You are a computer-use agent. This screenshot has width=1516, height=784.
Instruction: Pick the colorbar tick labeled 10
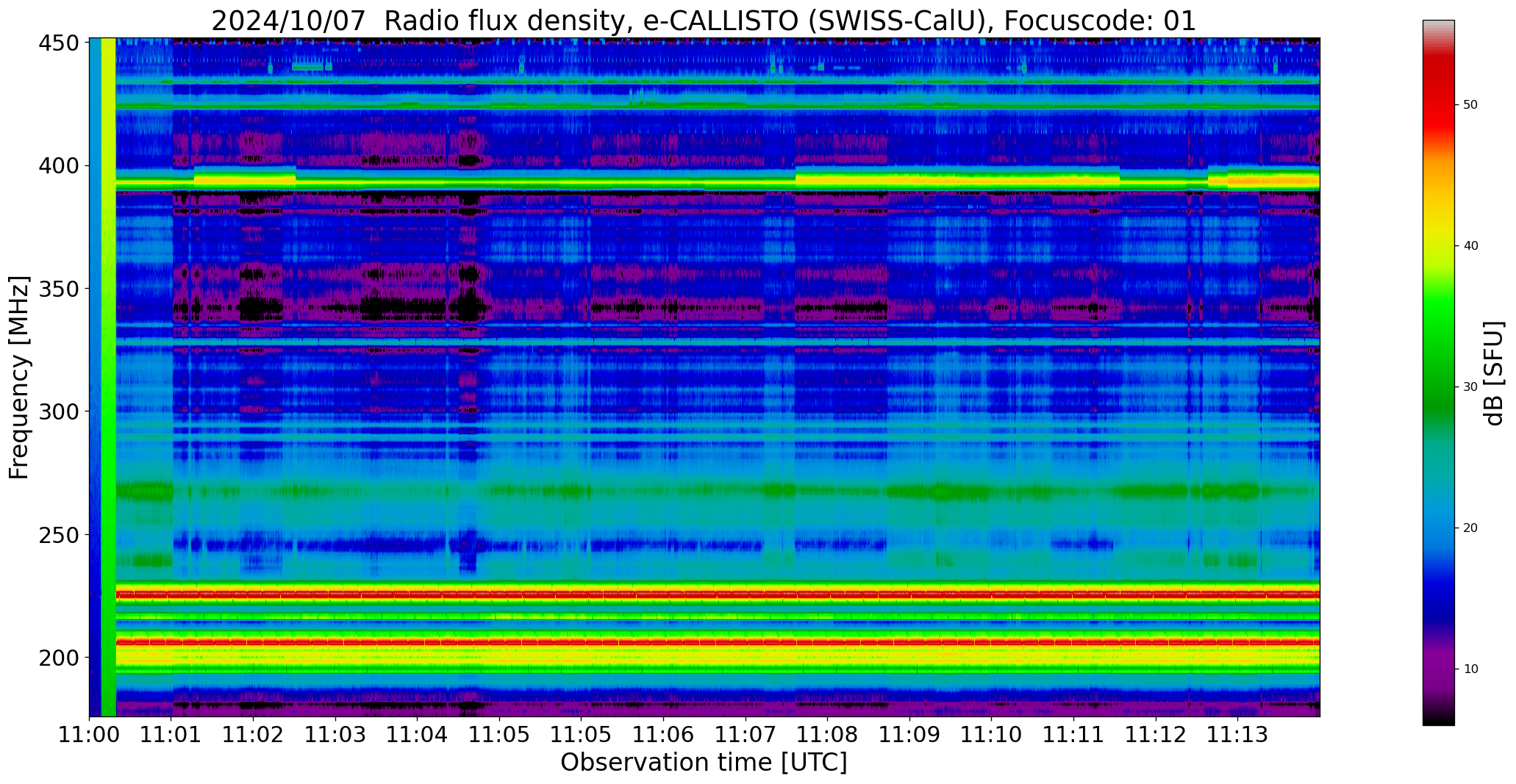[1470, 669]
